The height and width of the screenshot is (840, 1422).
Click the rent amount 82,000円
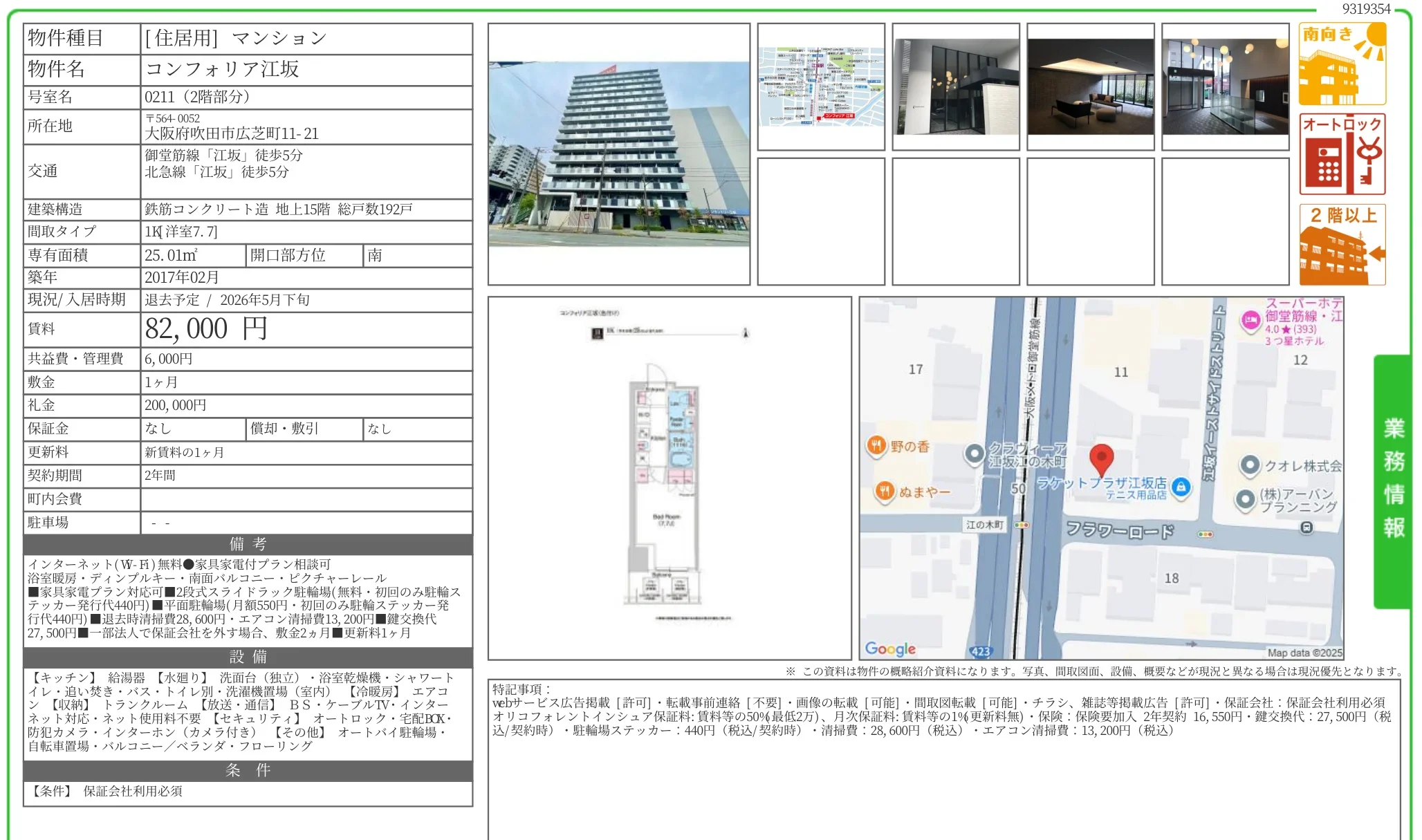tap(205, 329)
